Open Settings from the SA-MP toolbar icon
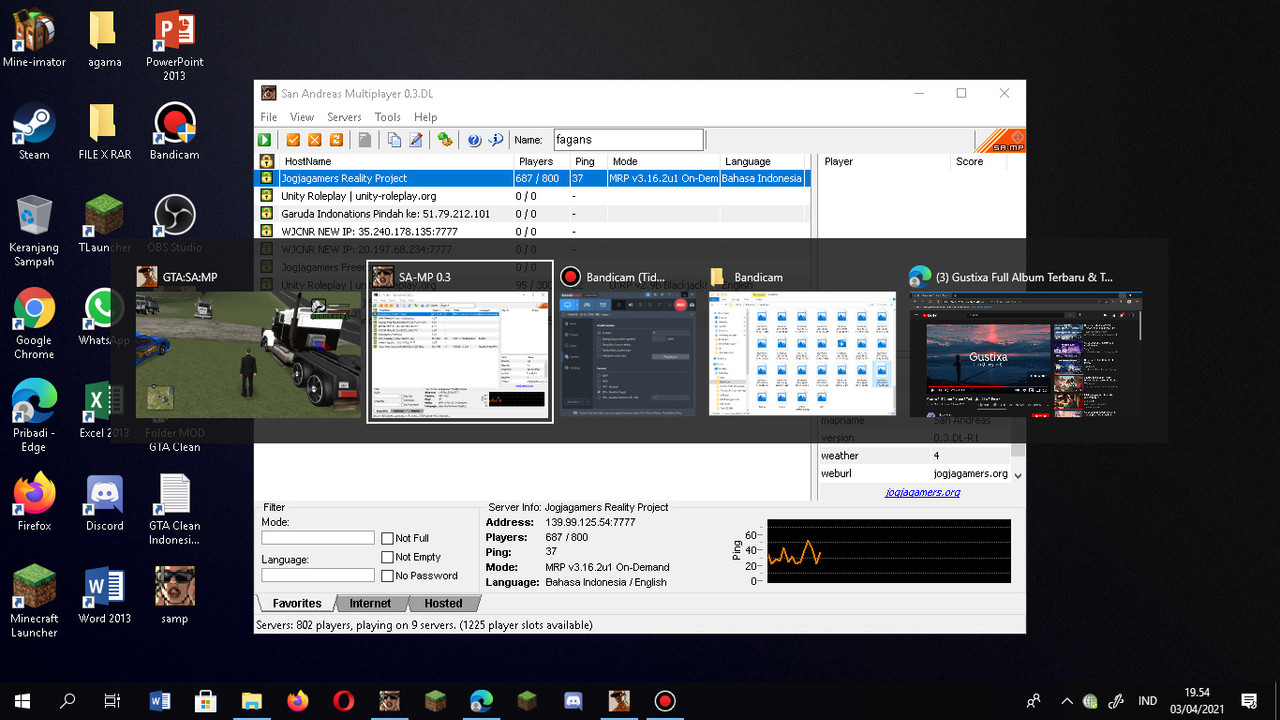 (x=445, y=141)
